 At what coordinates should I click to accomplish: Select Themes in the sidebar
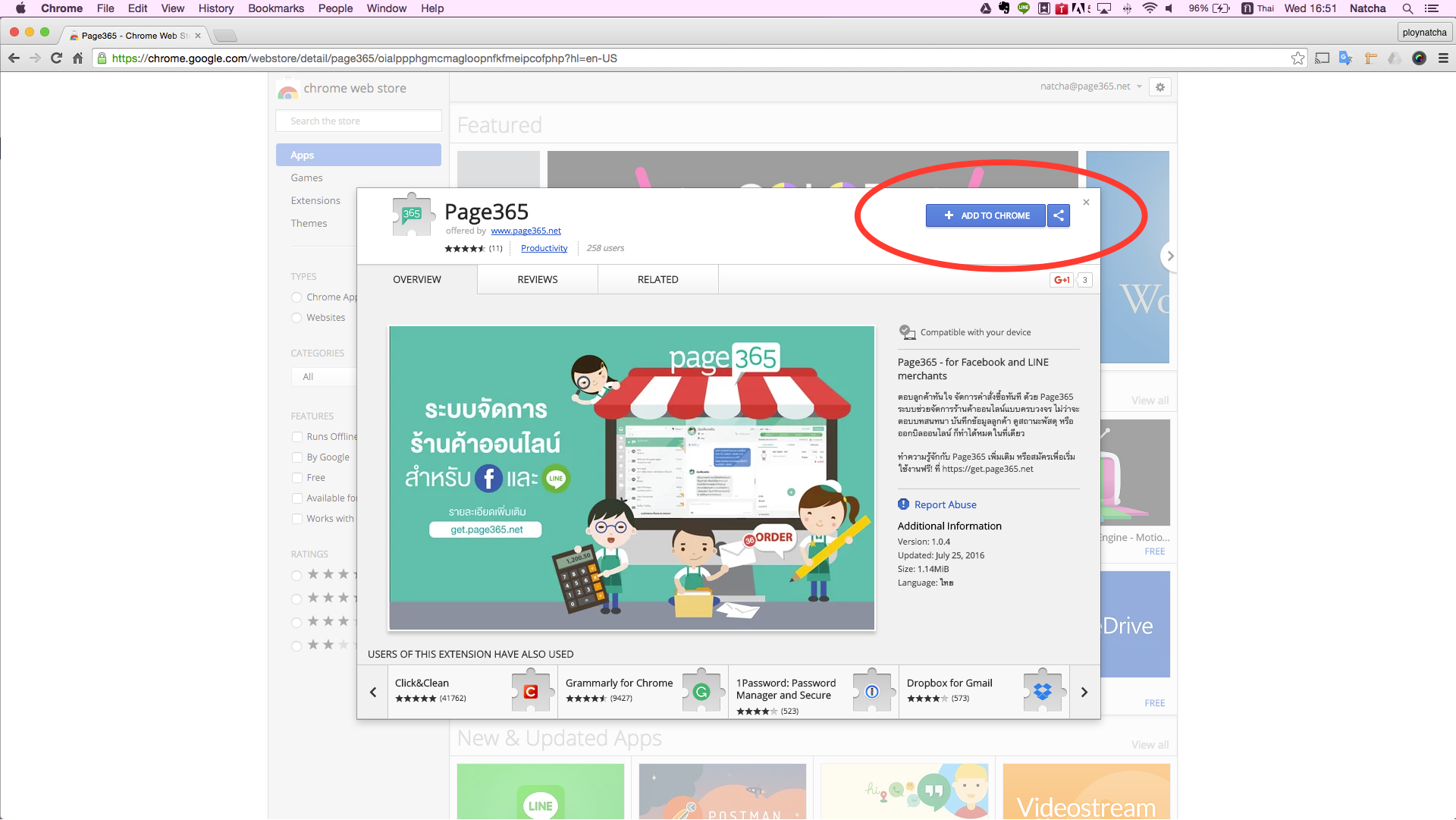(309, 223)
